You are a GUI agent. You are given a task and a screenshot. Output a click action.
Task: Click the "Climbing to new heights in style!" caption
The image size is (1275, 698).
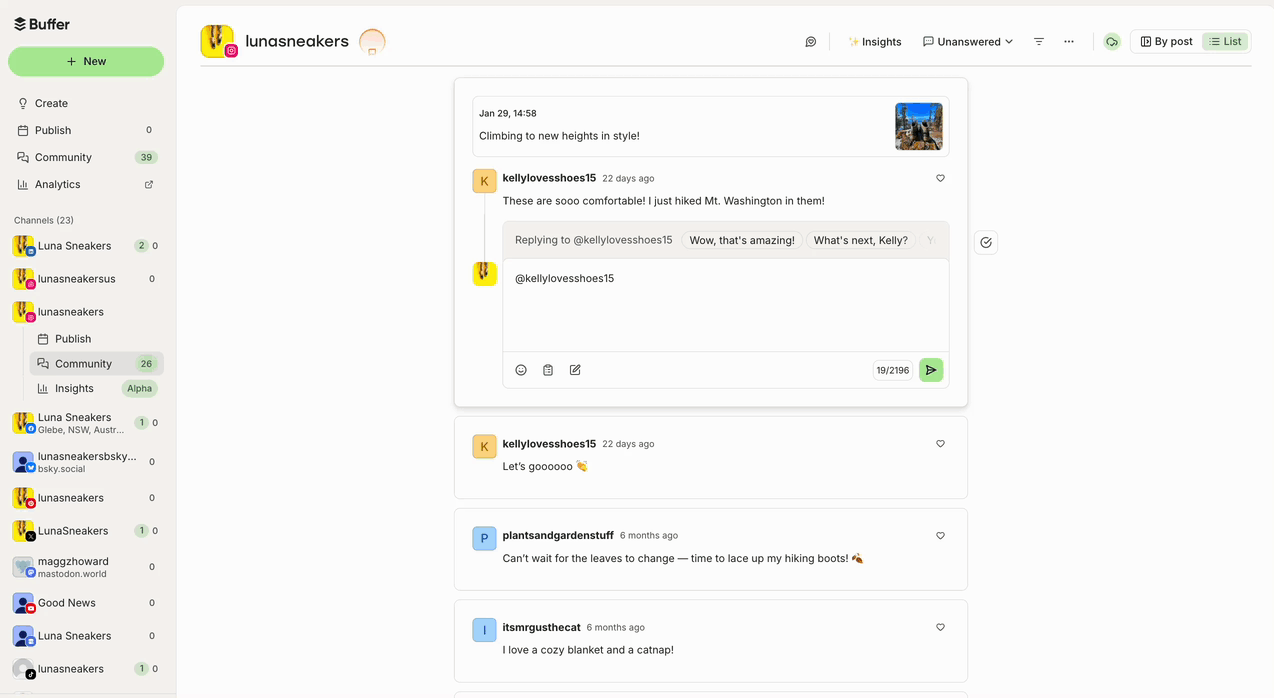coord(559,136)
